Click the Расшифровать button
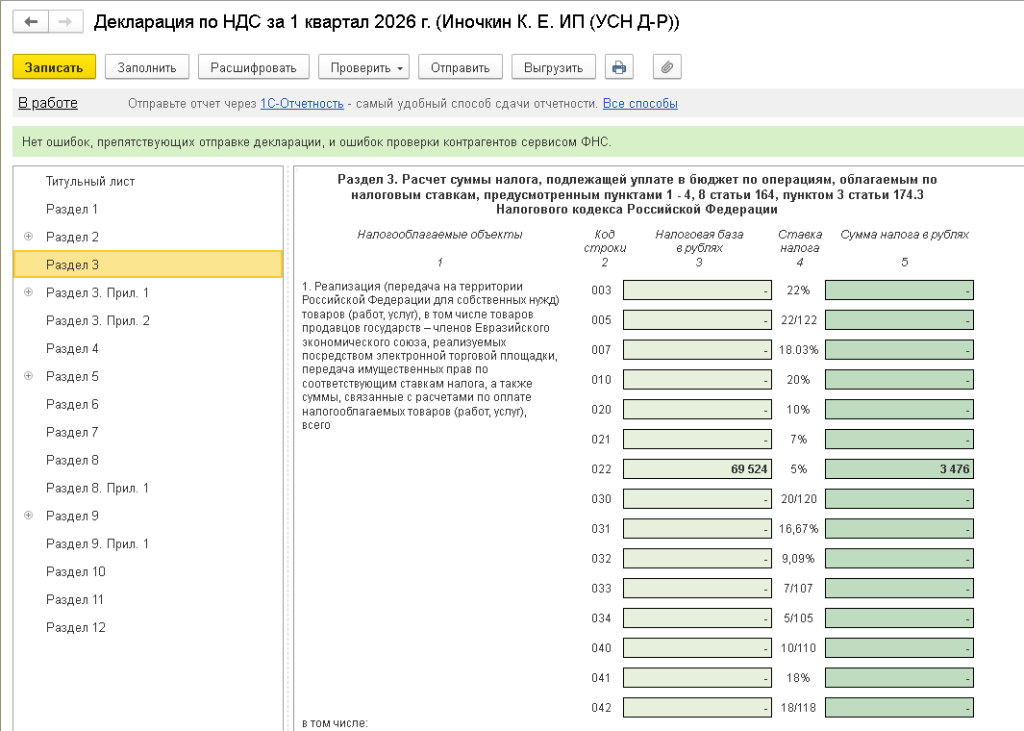This screenshot has height=731, width=1024. (253, 67)
